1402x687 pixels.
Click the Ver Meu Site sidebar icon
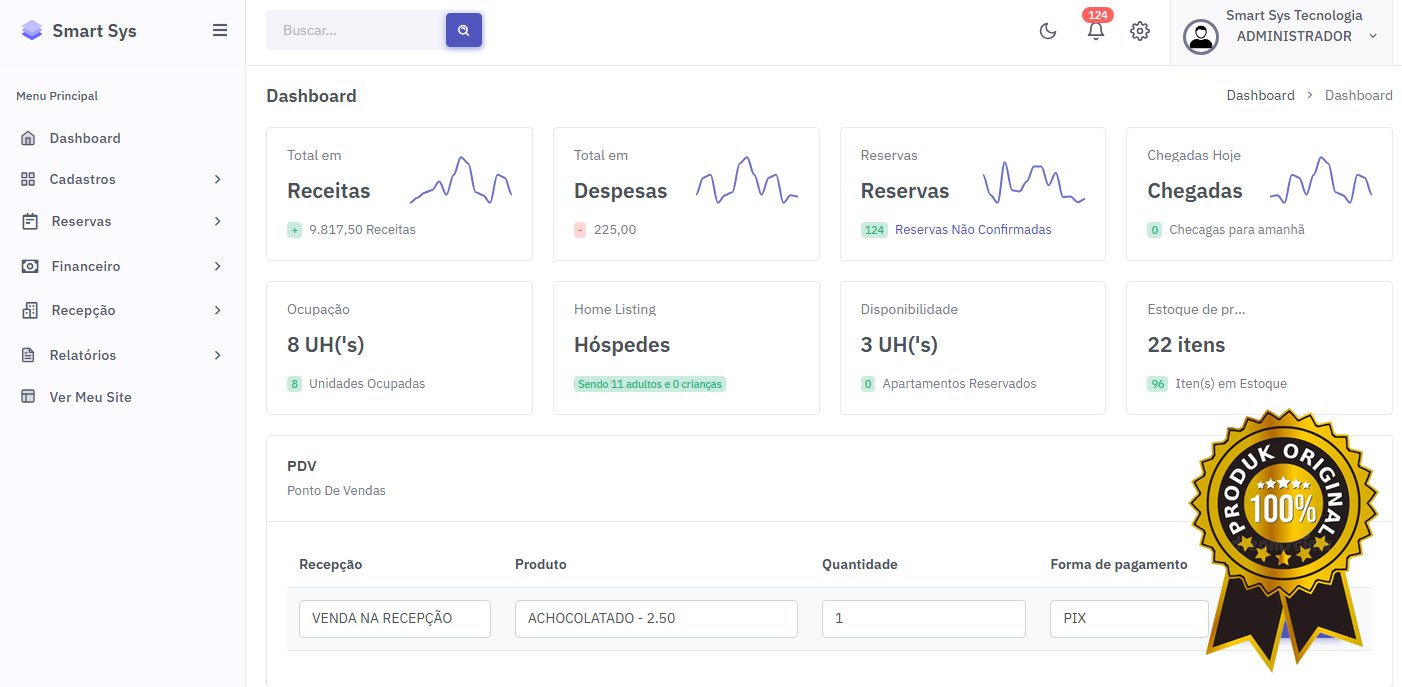29,397
